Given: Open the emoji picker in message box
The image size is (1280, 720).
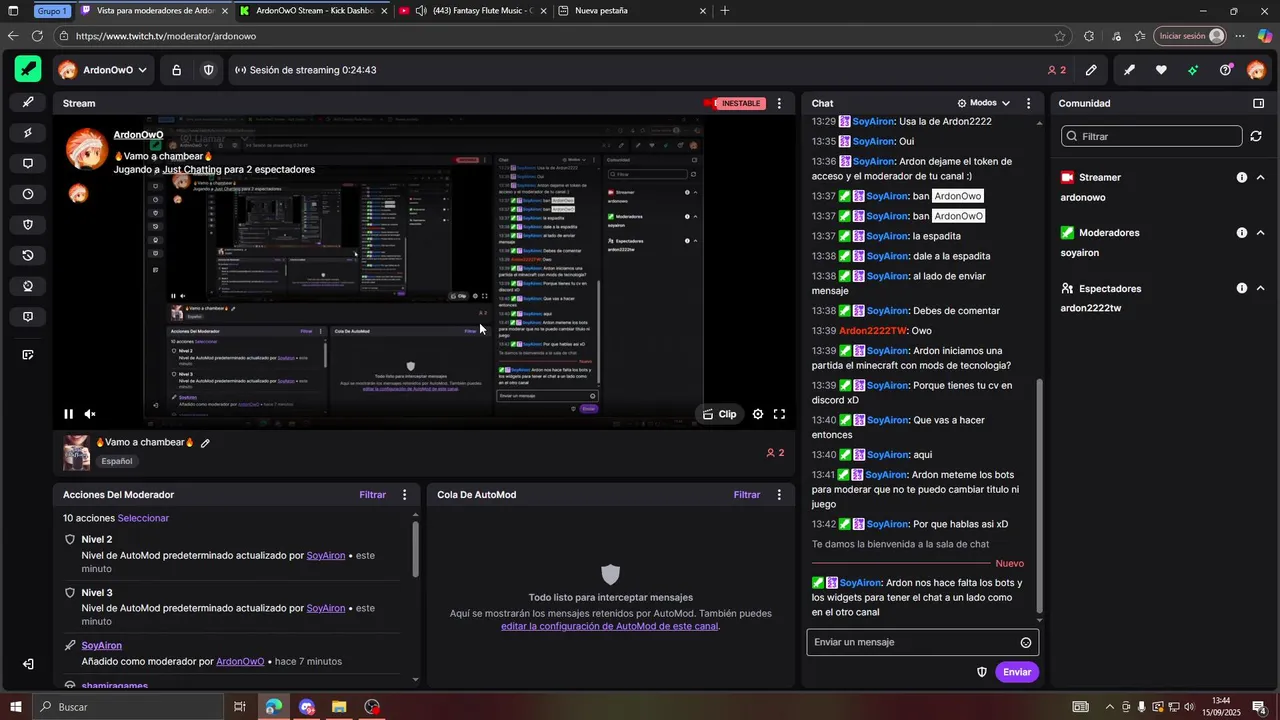Looking at the screenshot, I should pos(1025,643).
